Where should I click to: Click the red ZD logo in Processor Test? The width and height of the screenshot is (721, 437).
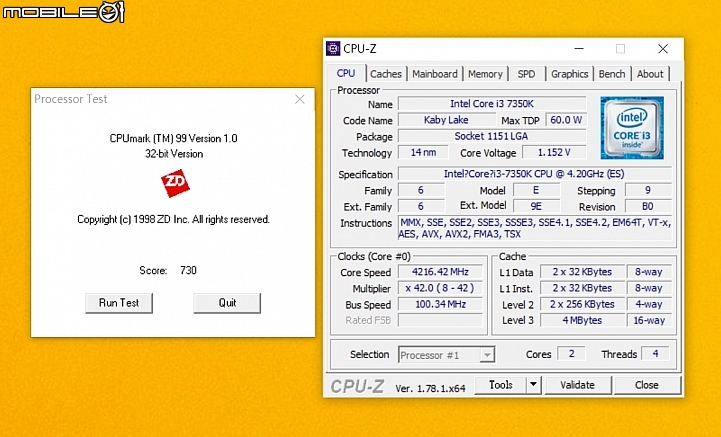175,183
